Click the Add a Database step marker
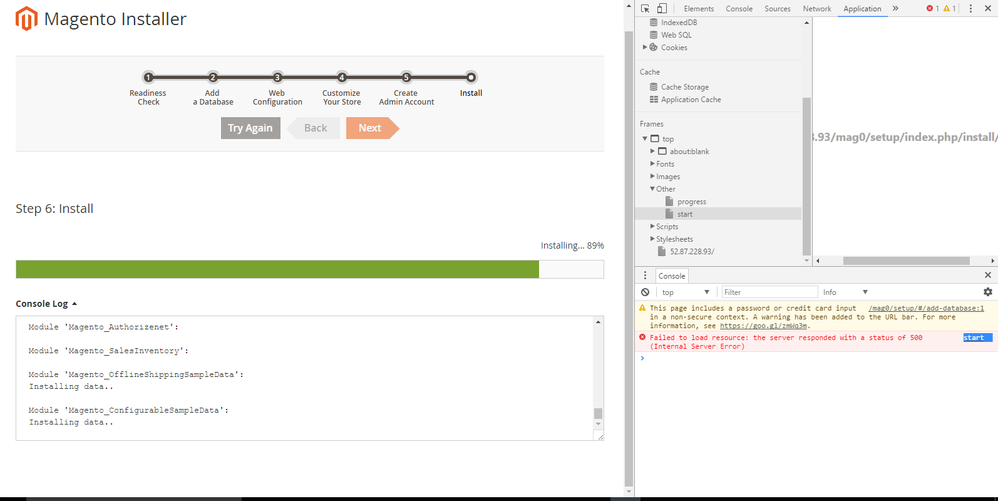 click(x=213, y=78)
